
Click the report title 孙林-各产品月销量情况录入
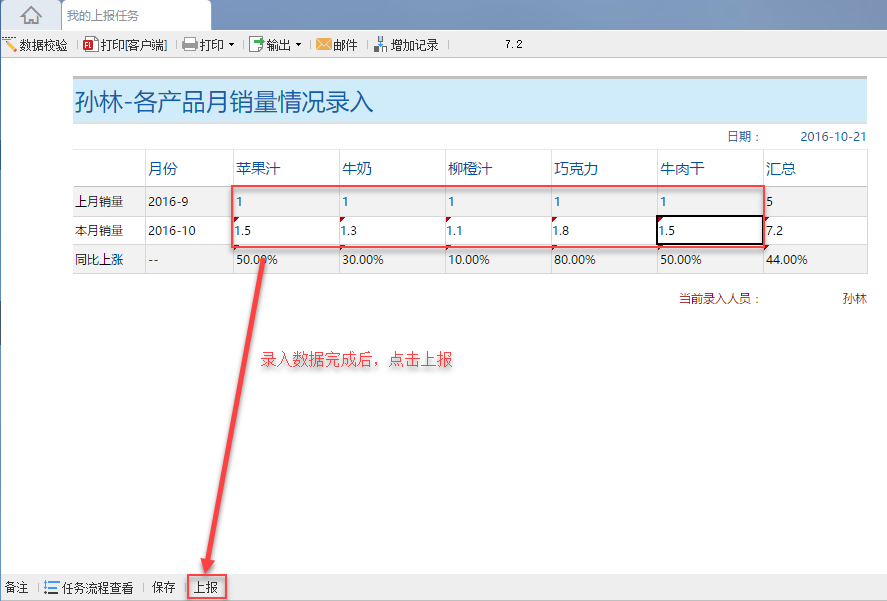224,102
